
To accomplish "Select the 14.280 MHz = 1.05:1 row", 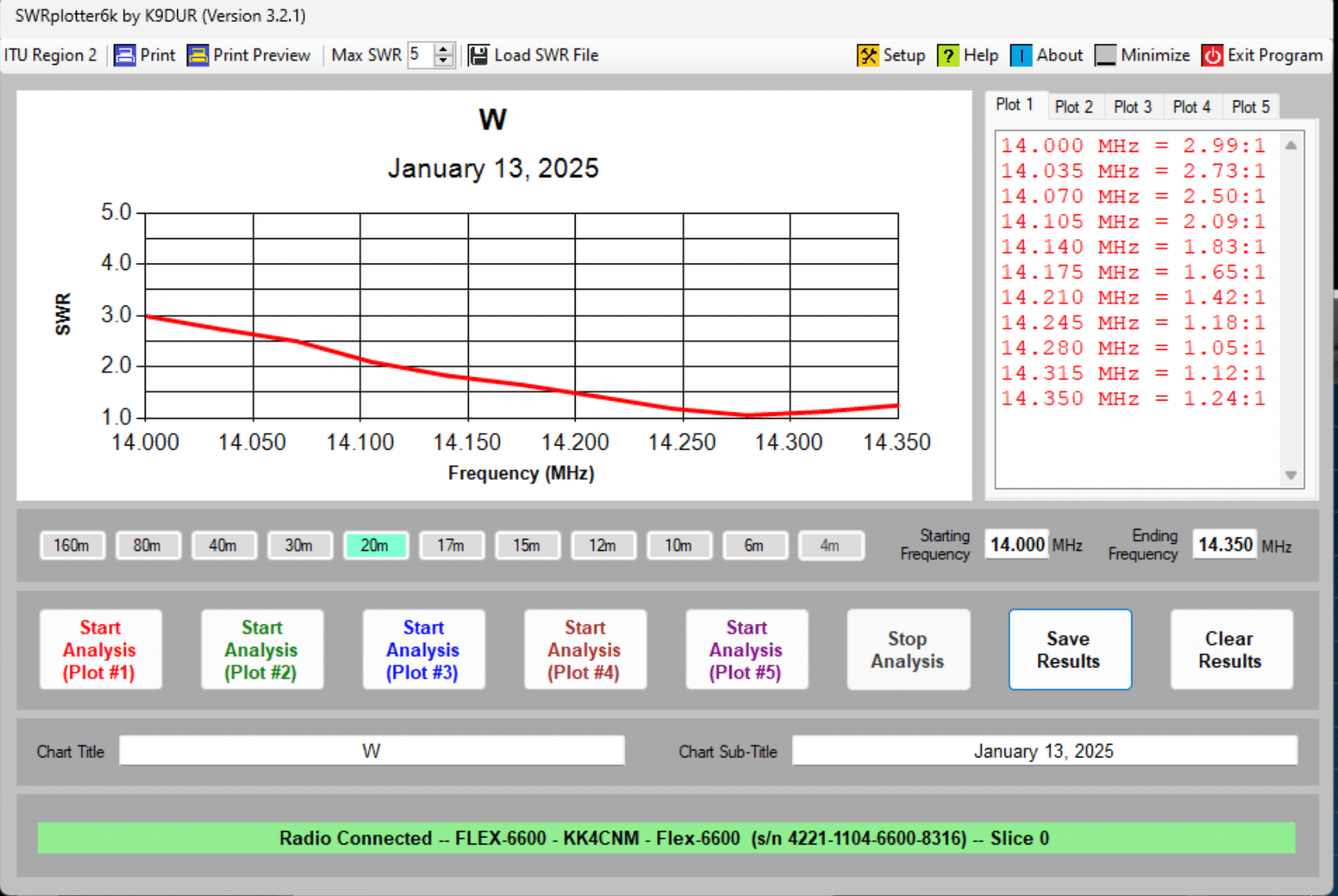I will 1133,348.
